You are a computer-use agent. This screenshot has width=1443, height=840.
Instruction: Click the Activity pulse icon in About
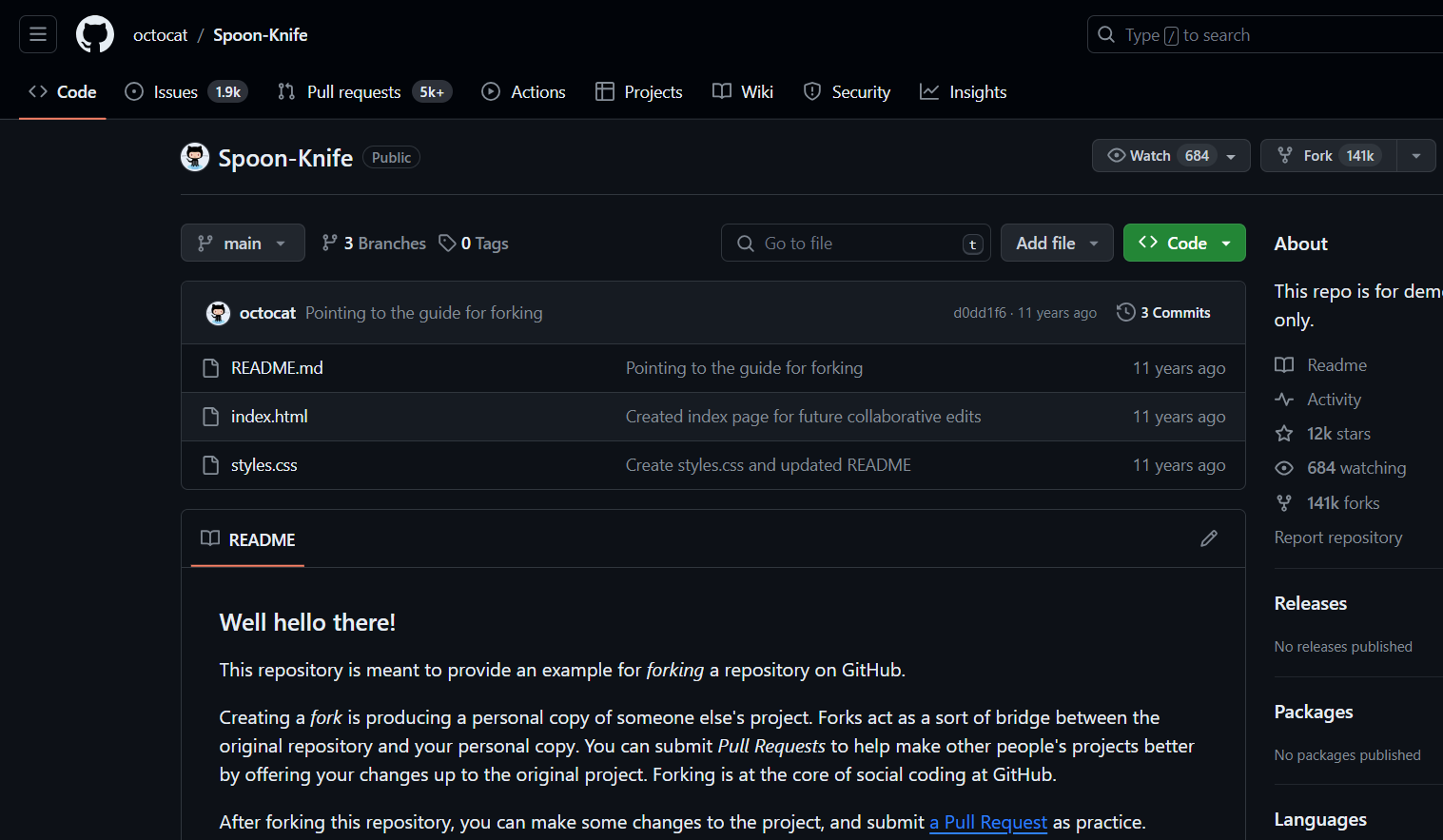pos(1284,400)
